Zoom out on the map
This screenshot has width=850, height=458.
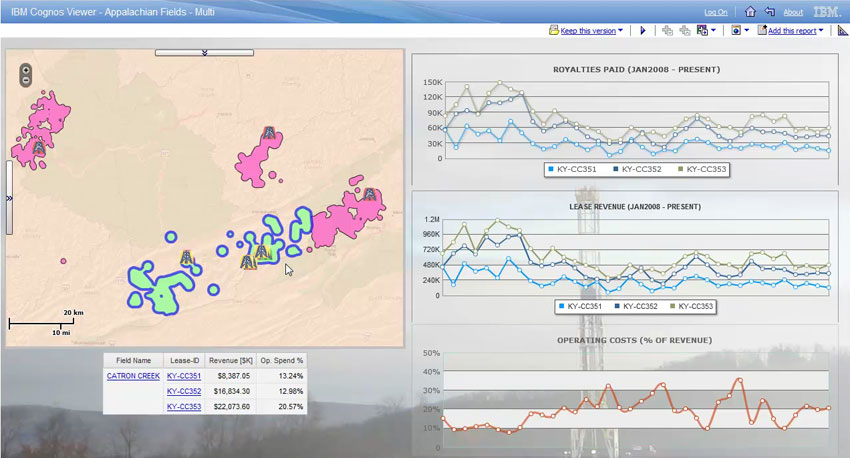coord(25,80)
